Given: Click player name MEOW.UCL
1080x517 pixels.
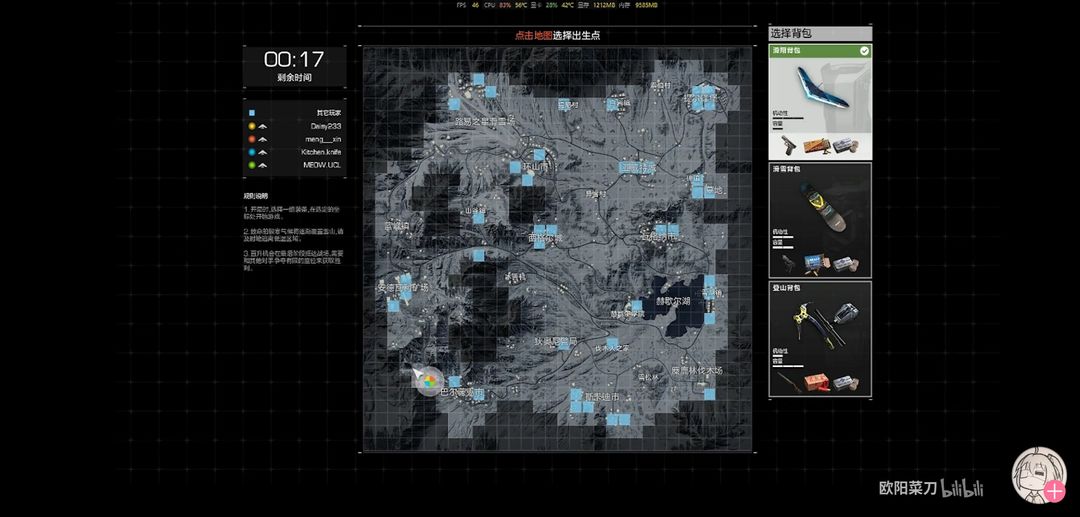Looking at the screenshot, I should [322, 165].
